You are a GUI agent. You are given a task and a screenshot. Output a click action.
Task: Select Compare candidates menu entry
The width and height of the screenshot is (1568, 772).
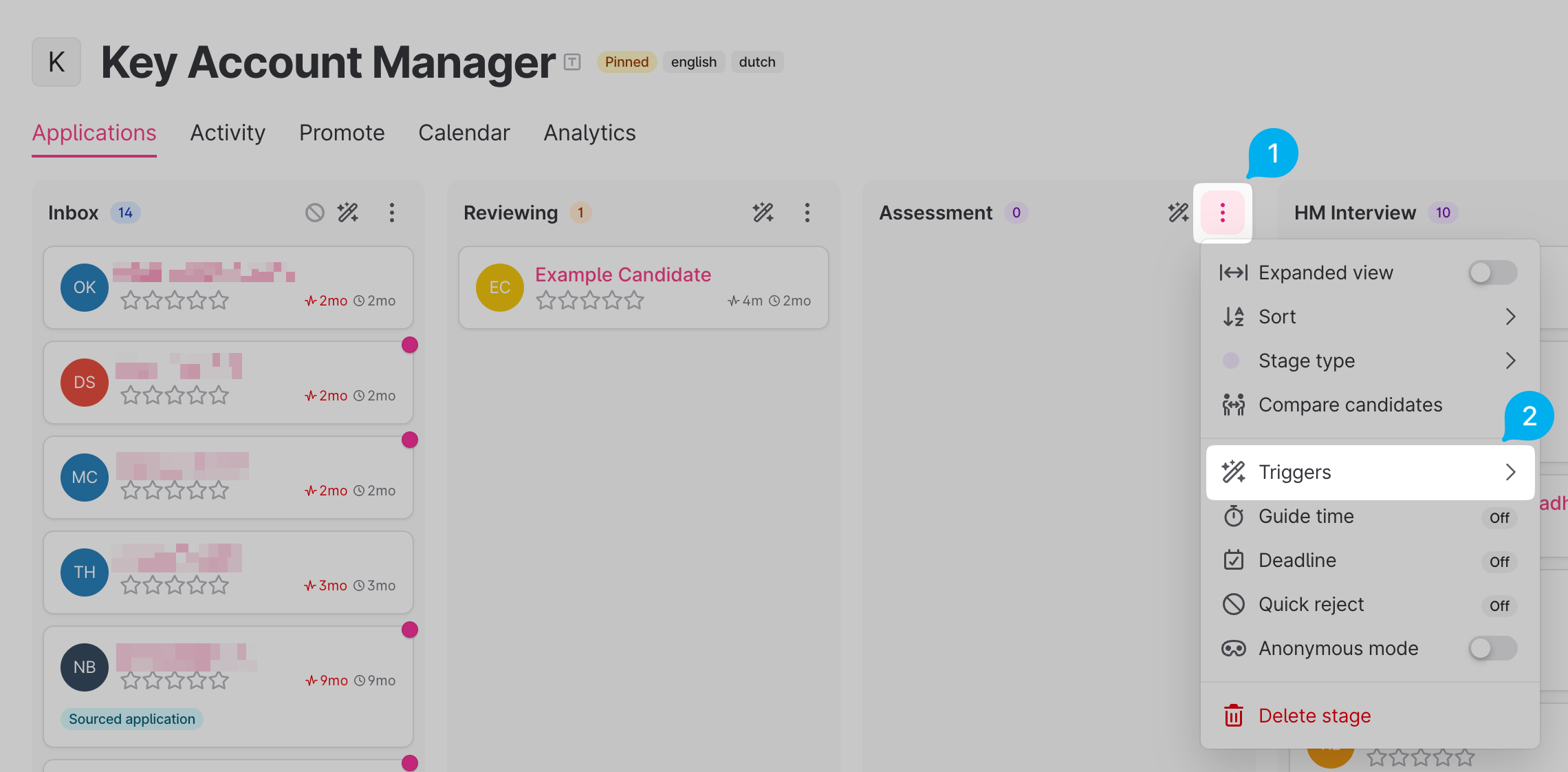click(x=1350, y=405)
